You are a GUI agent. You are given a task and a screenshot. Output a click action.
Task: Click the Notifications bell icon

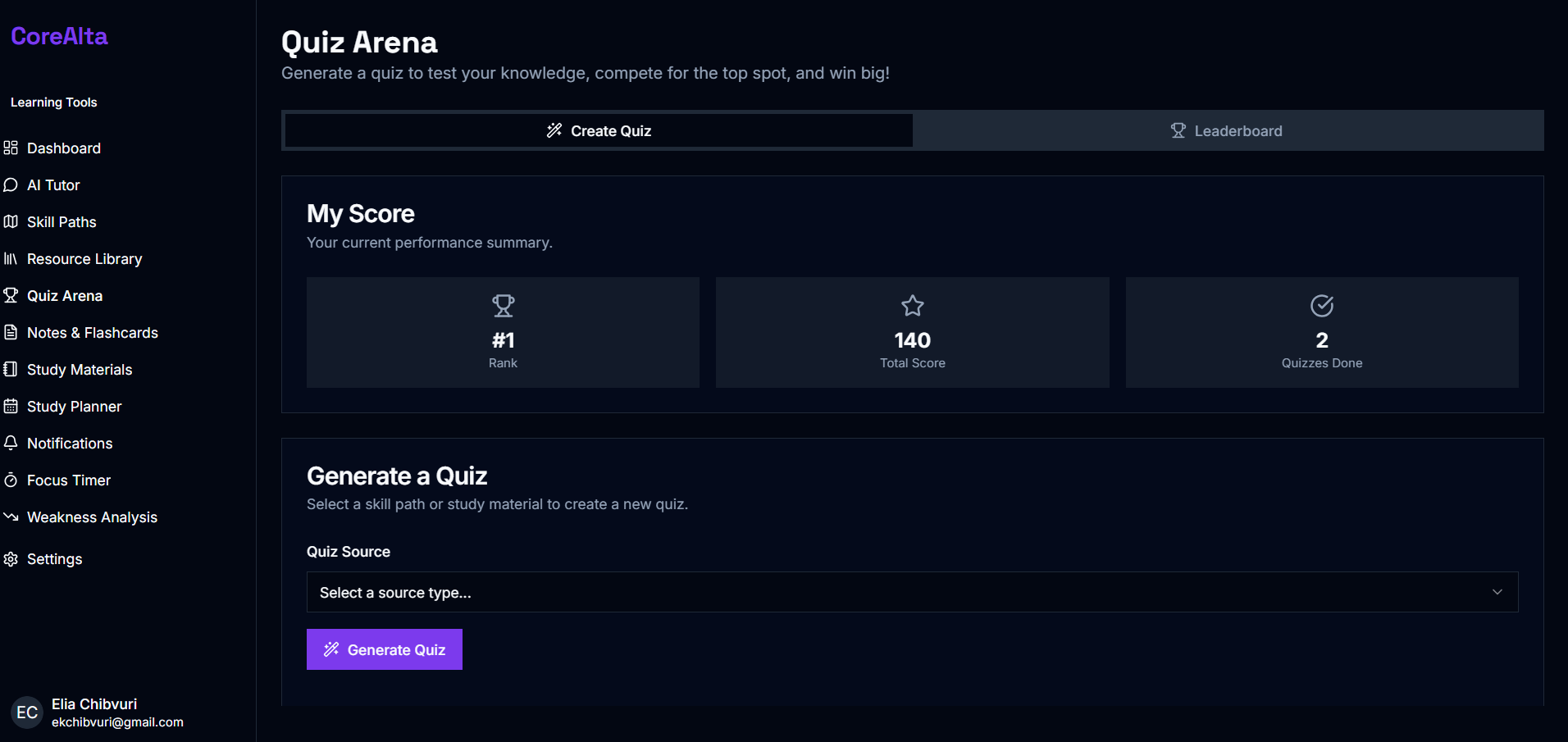(11, 443)
